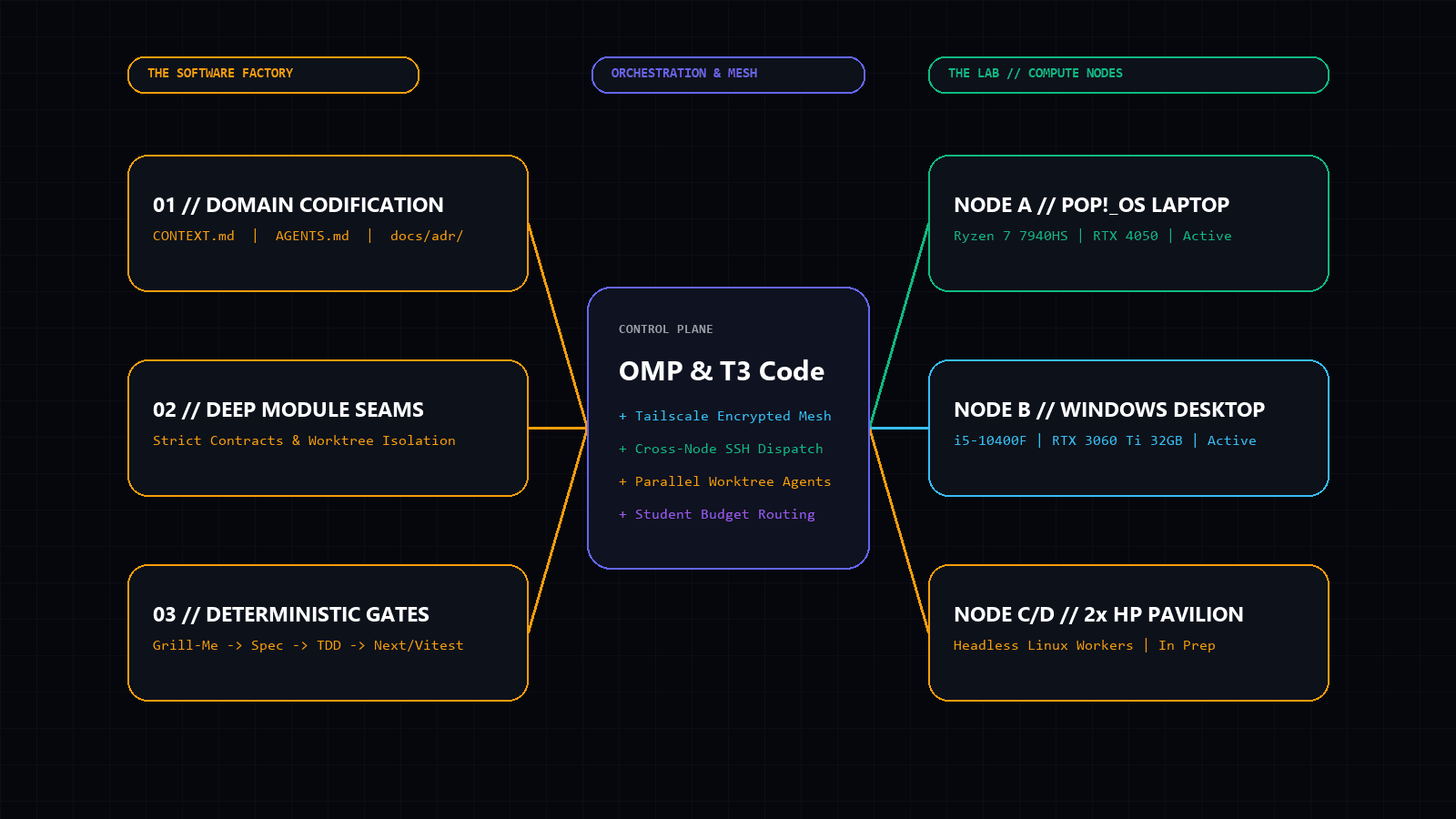1456x819 pixels.
Task: Open the 02 // DEEP MODULE SEAMS card
Action: [328, 428]
